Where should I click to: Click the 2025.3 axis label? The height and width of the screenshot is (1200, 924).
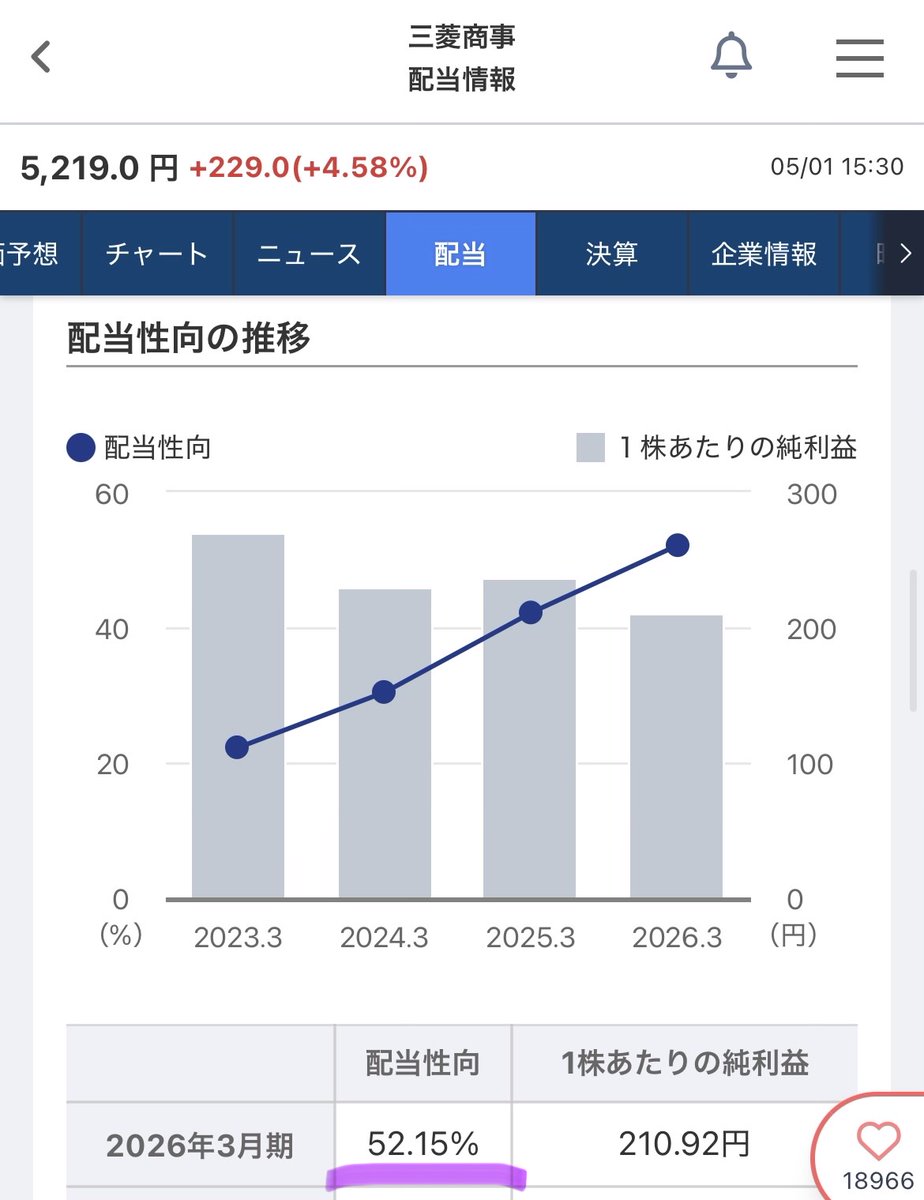(x=530, y=938)
